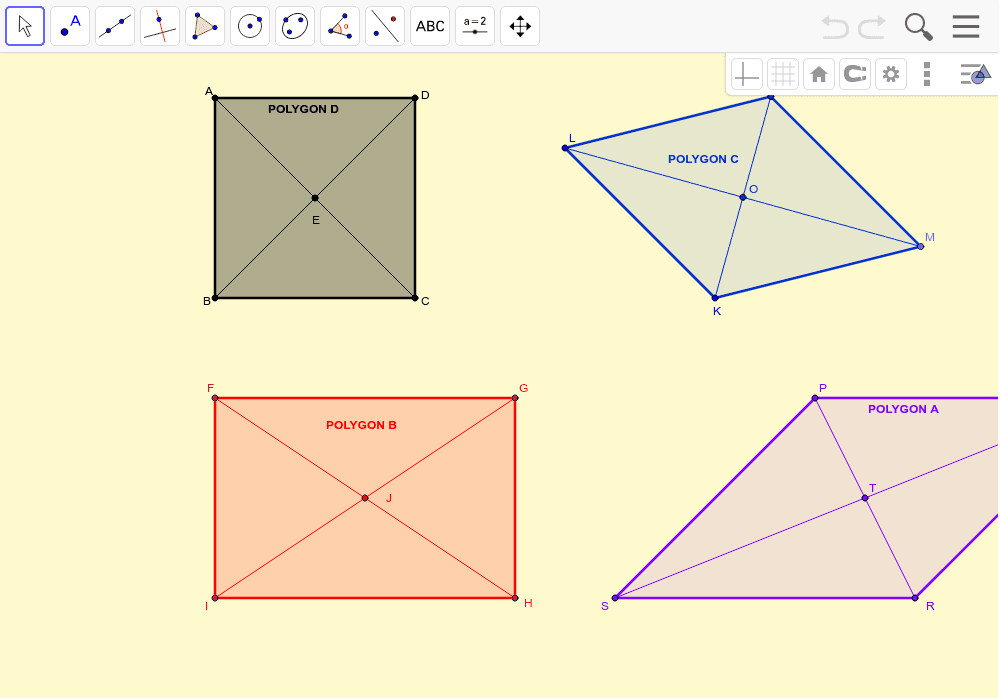Select center point E of Polygon D
1000x700 pixels.
point(315,198)
